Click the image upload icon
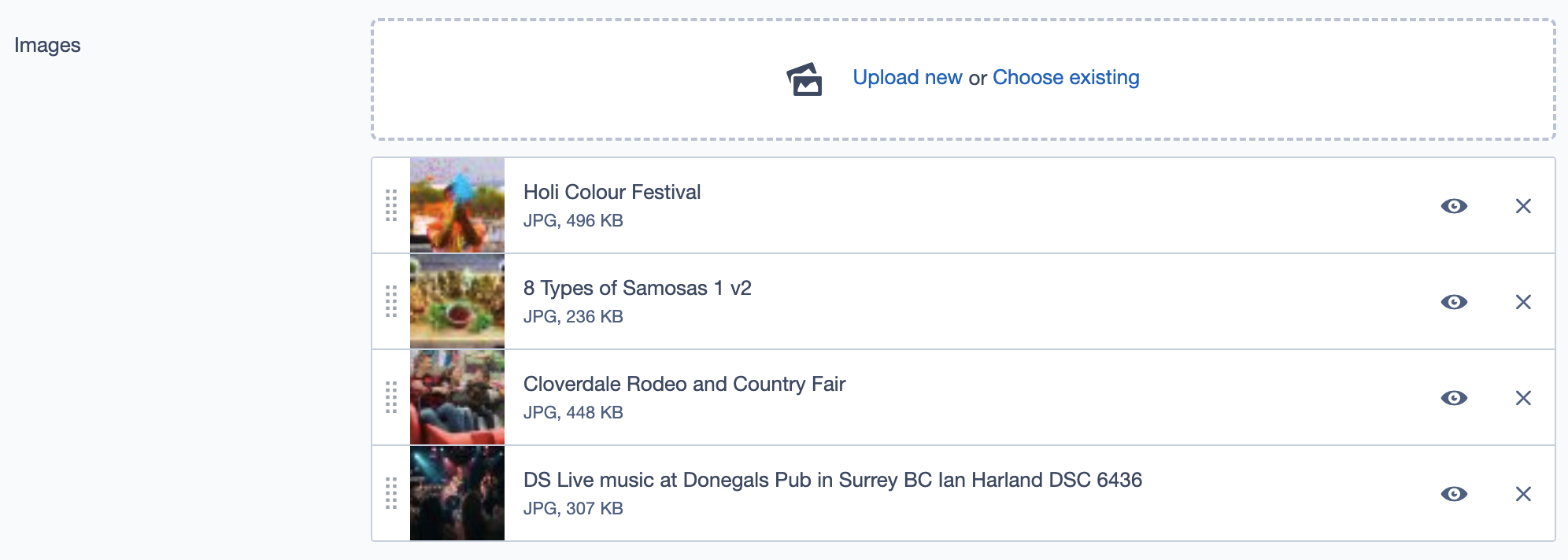This screenshot has width=1568, height=560. point(804,79)
